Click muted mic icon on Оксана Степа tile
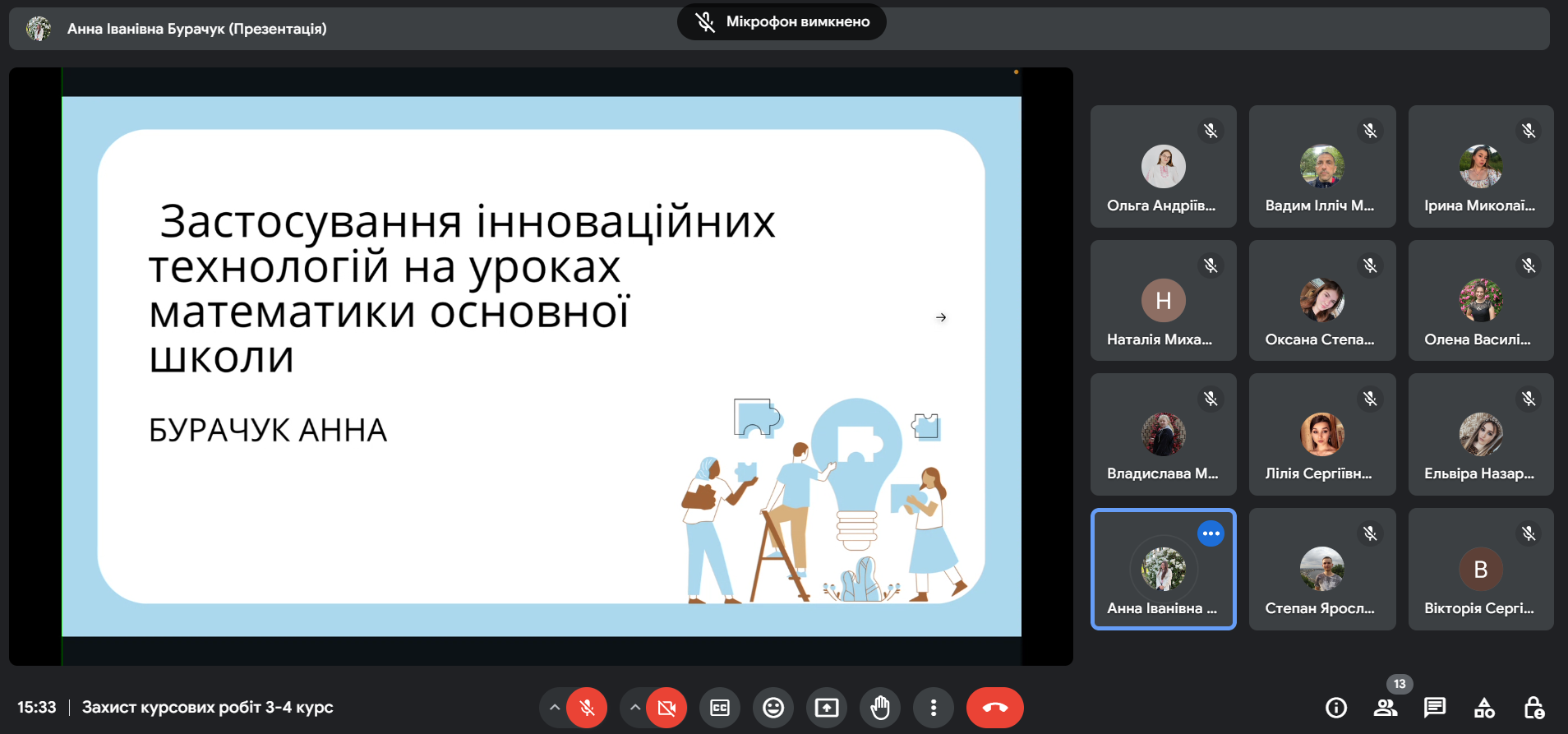This screenshot has height=734, width=1568. (1370, 265)
